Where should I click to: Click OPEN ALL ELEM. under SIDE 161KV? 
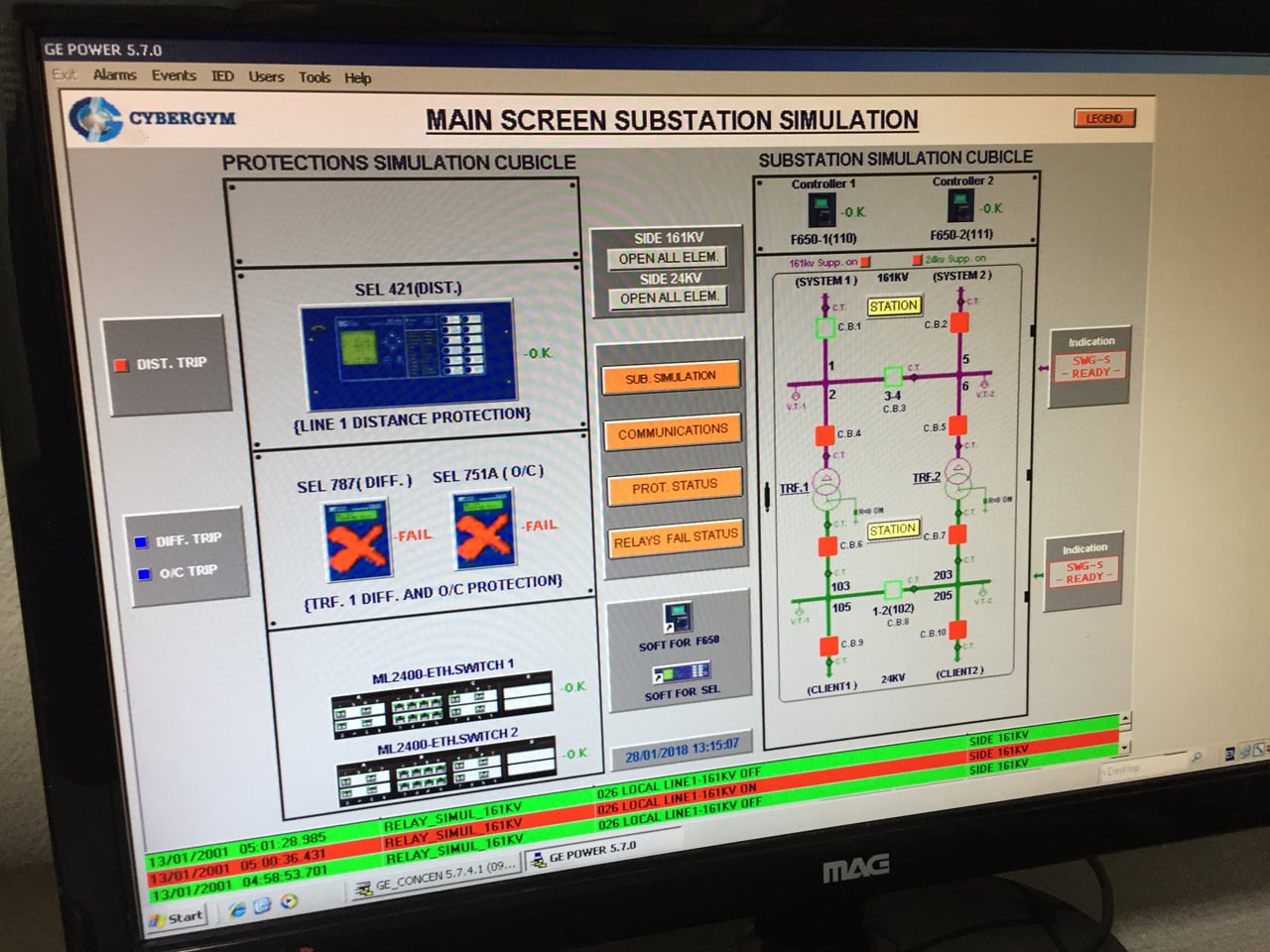click(668, 258)
